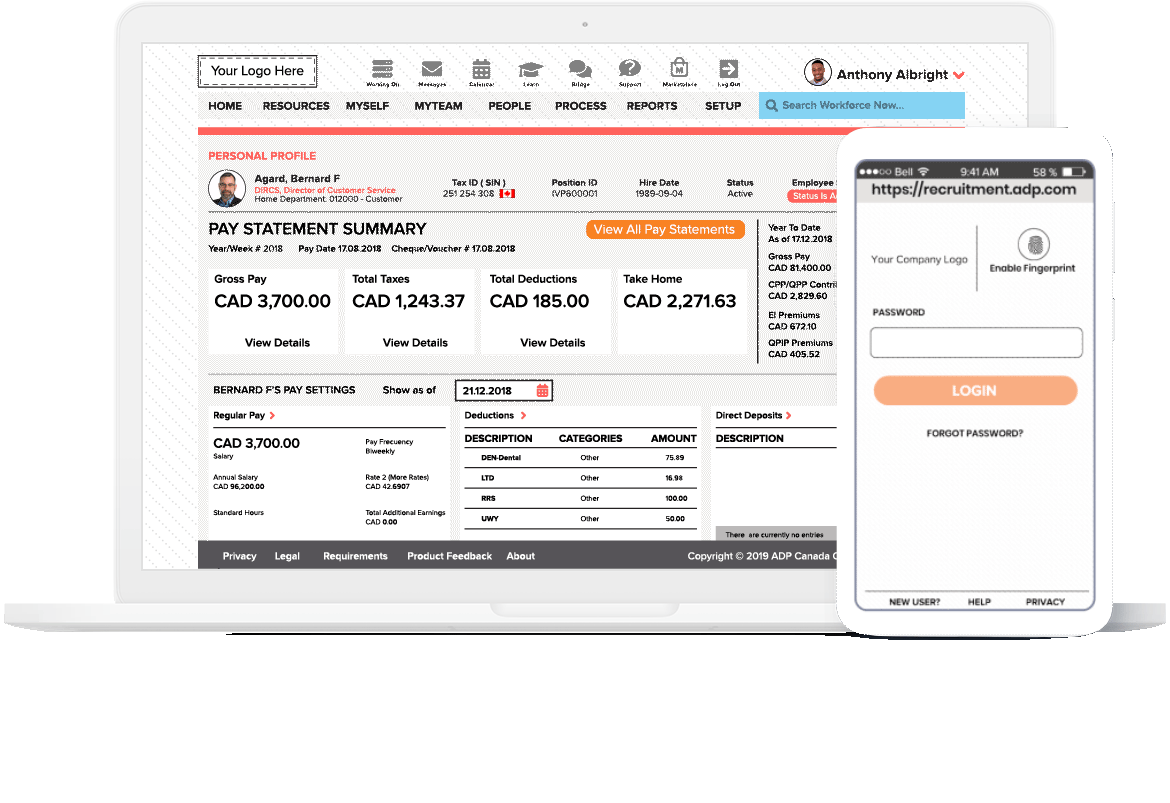1170x803 pixels.
Task: Tap the Enable Fingerprint icon
Action: coord(1033,245)
